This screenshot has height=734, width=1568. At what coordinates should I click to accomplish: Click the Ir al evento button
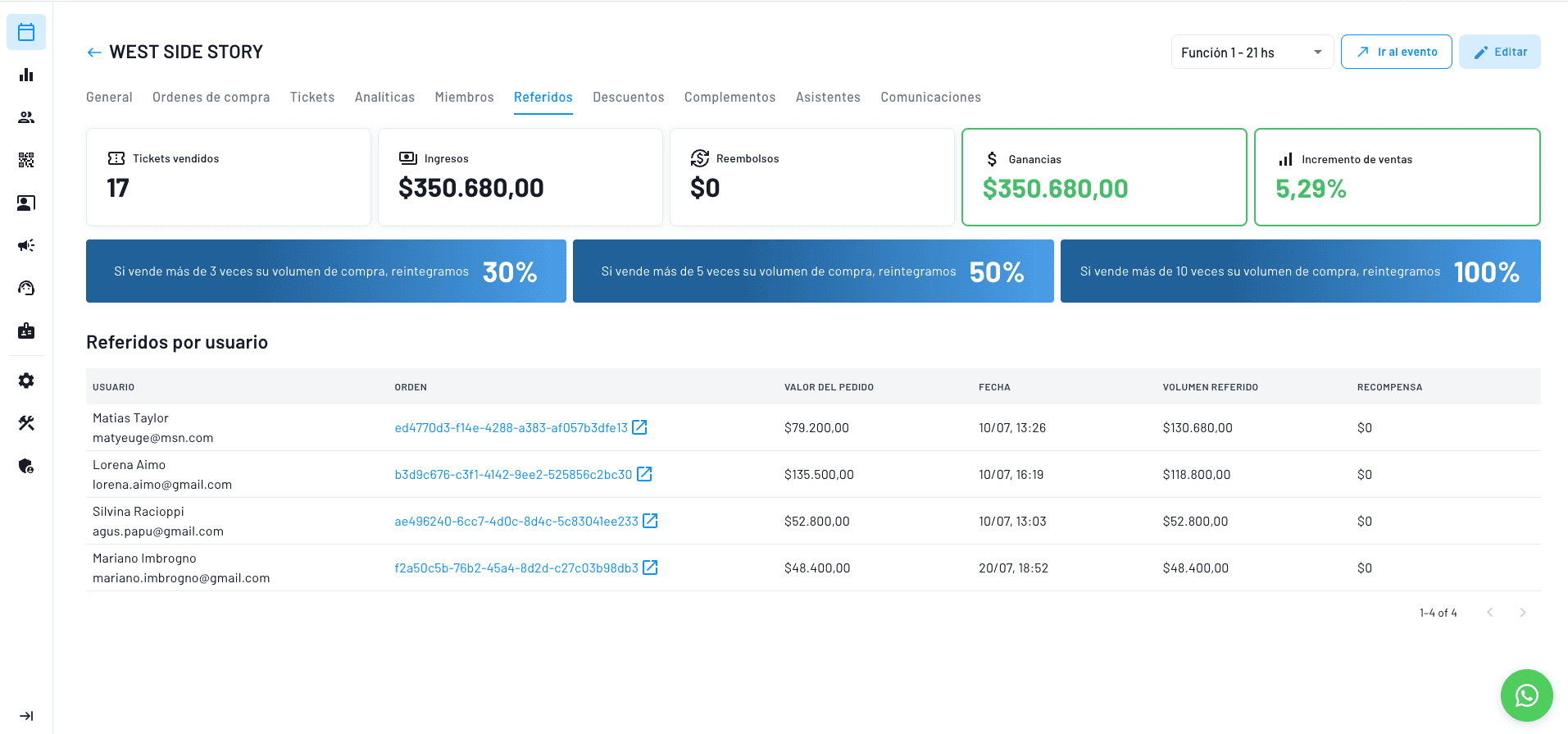click(x=1396, y=52)
